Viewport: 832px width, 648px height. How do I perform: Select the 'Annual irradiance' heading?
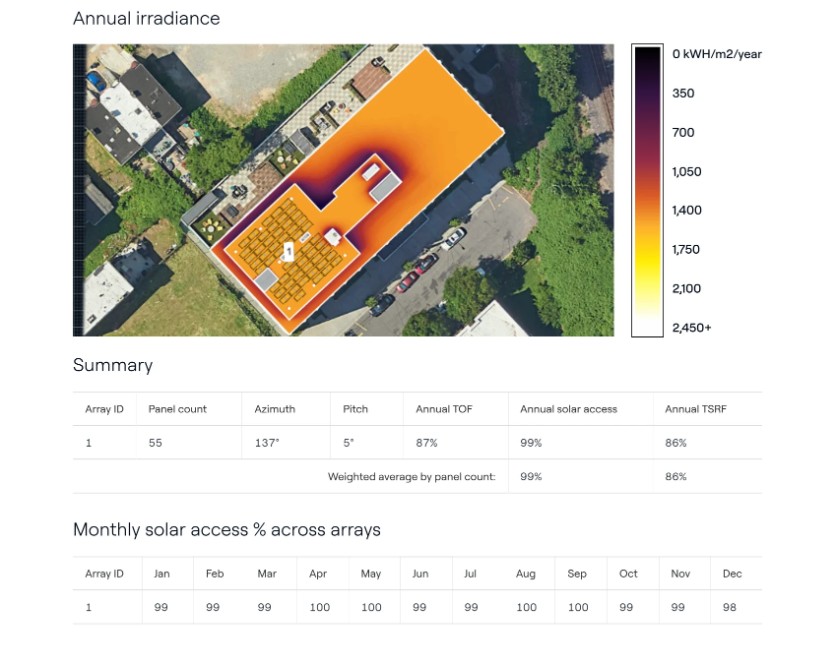pyautogui.click(x=146, y=19)
